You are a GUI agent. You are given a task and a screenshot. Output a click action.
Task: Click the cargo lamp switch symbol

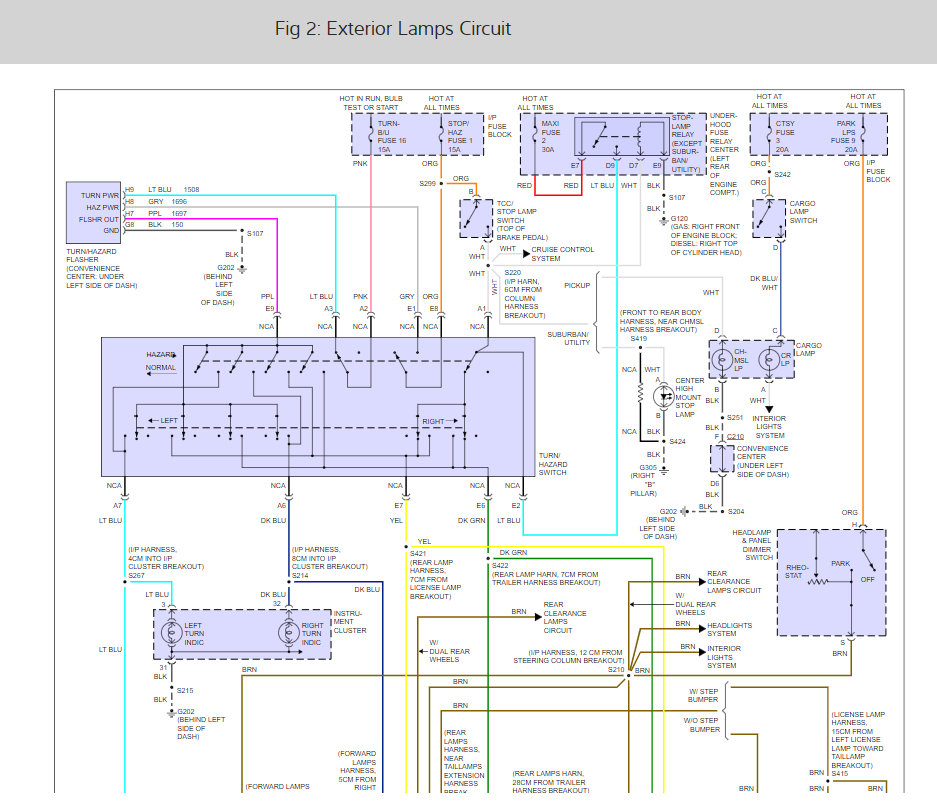point(768,218)
